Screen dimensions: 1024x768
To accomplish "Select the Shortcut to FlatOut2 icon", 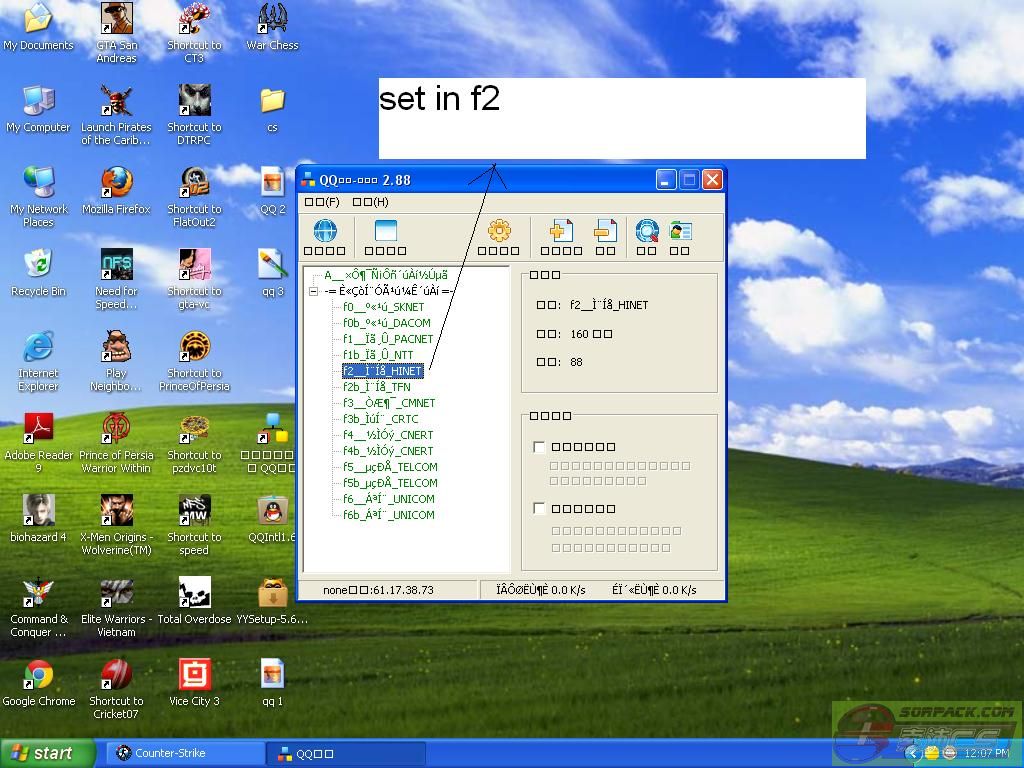I will [x=195, y=197].
